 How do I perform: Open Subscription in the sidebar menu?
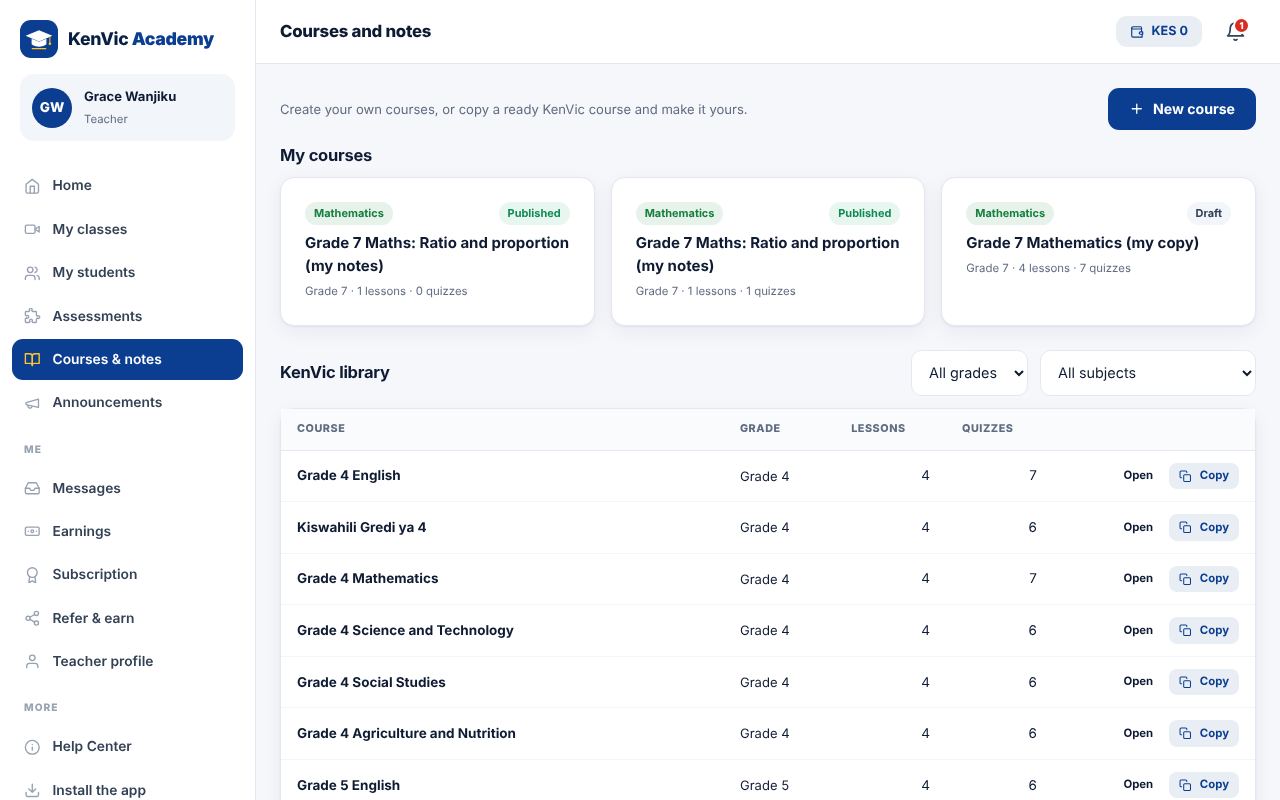(x=127, y=574)
